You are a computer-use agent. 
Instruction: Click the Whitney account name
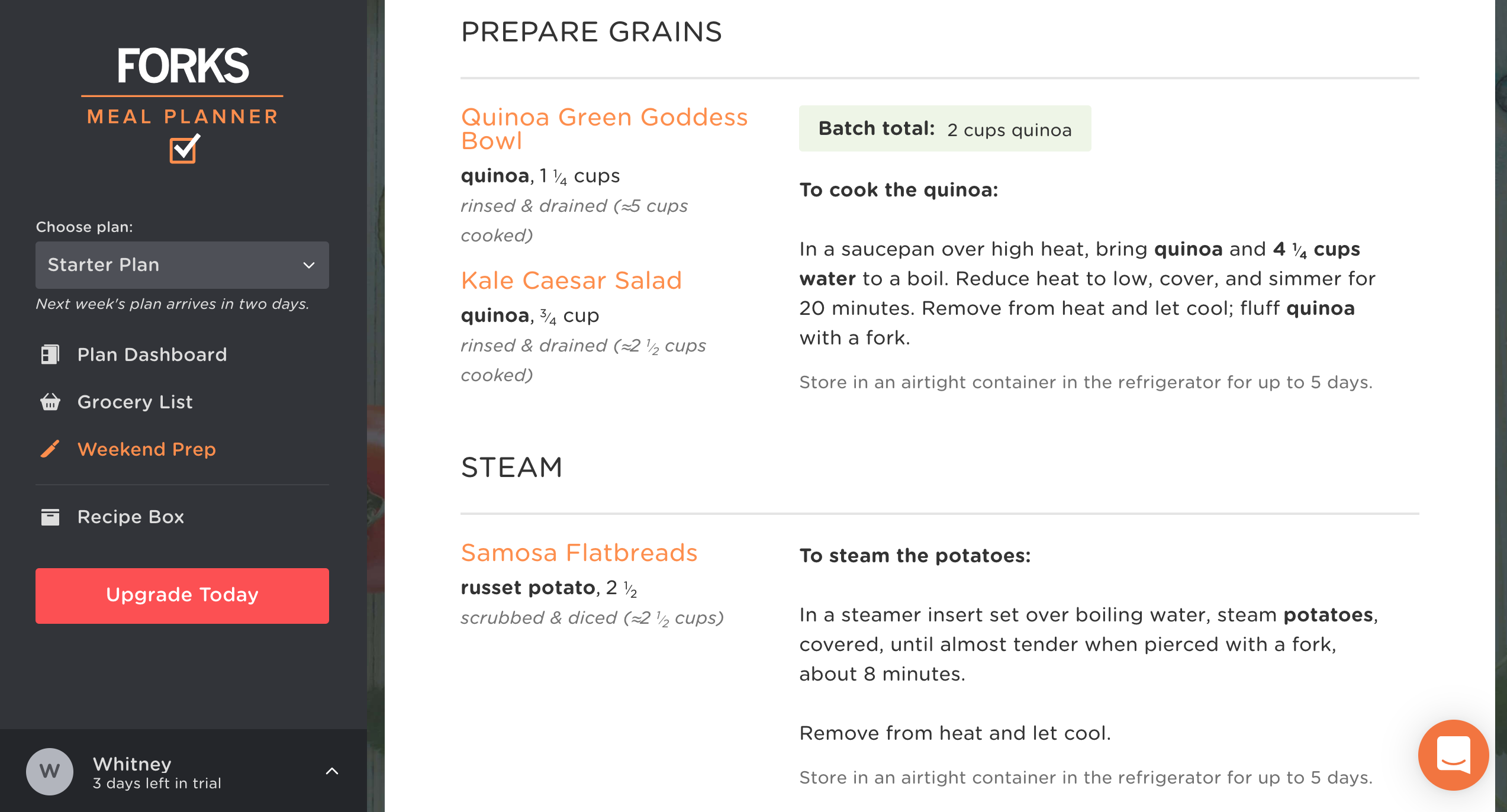pyautogui.click(x=133, y=763)
